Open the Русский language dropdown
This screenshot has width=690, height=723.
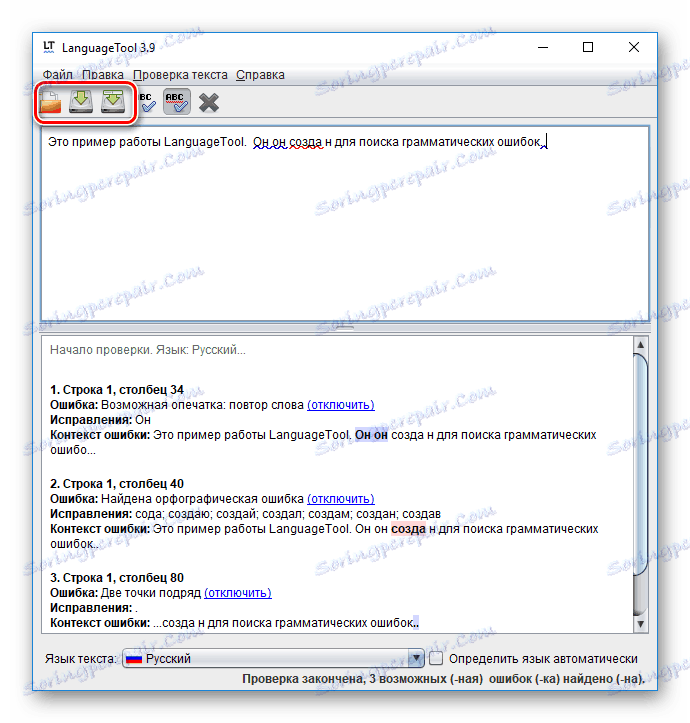[273, 658]
